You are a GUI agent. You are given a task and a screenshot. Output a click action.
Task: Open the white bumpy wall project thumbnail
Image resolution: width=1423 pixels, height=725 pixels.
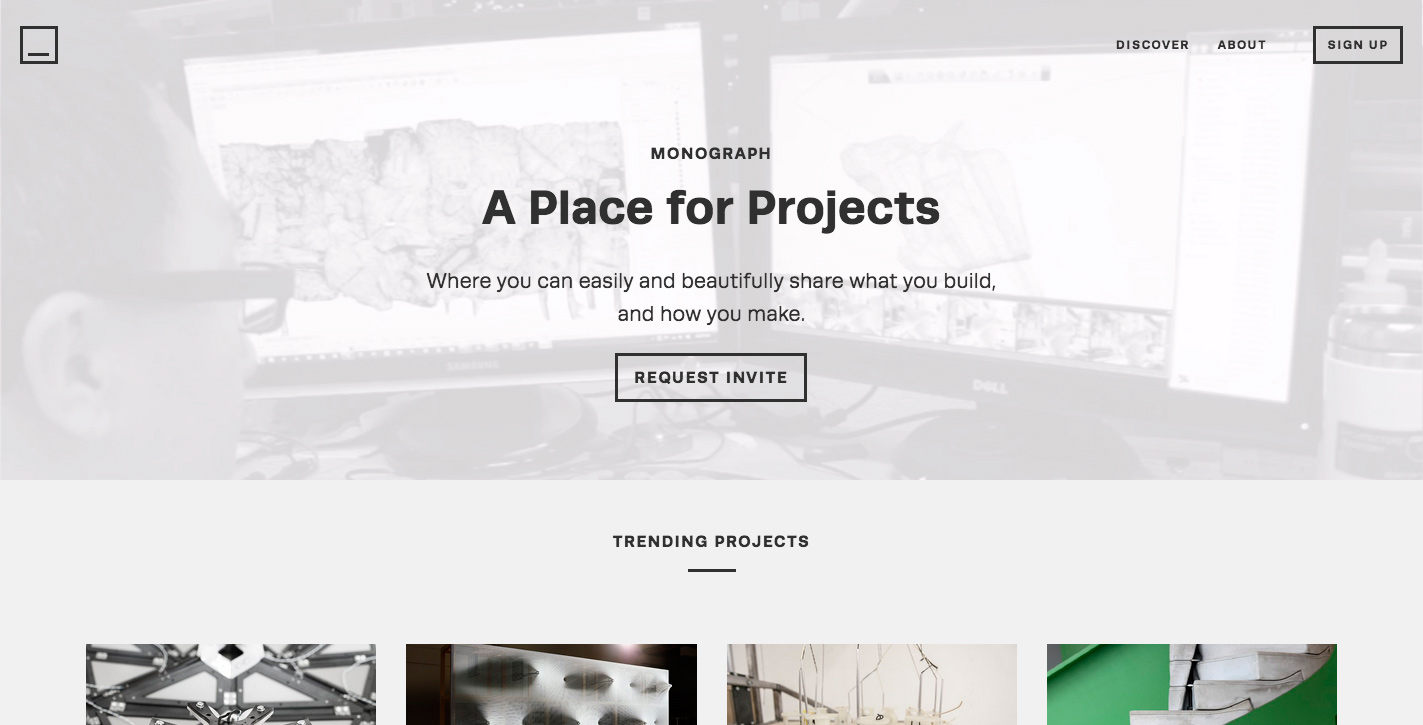pos(551,684)
